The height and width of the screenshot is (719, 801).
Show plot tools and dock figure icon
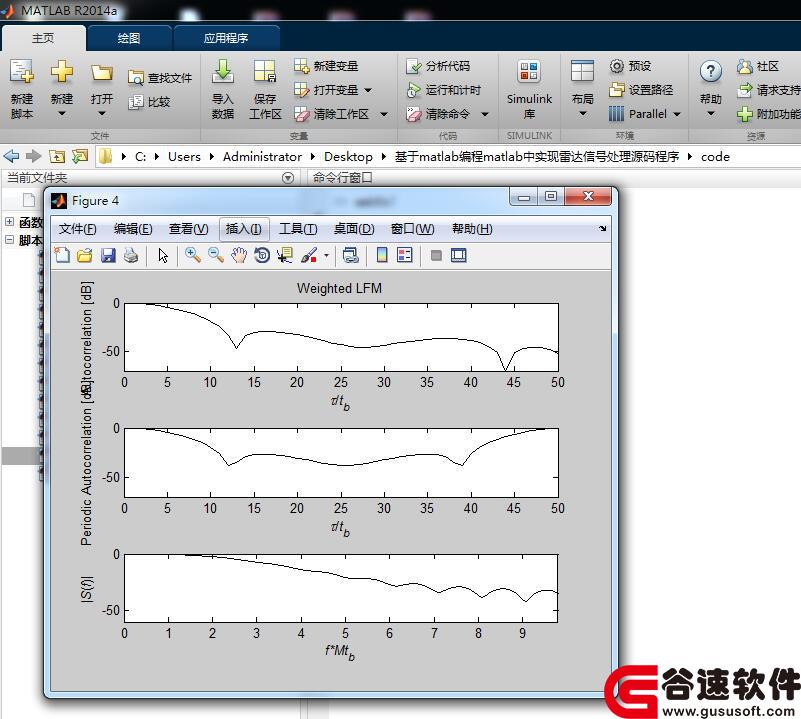459,255
